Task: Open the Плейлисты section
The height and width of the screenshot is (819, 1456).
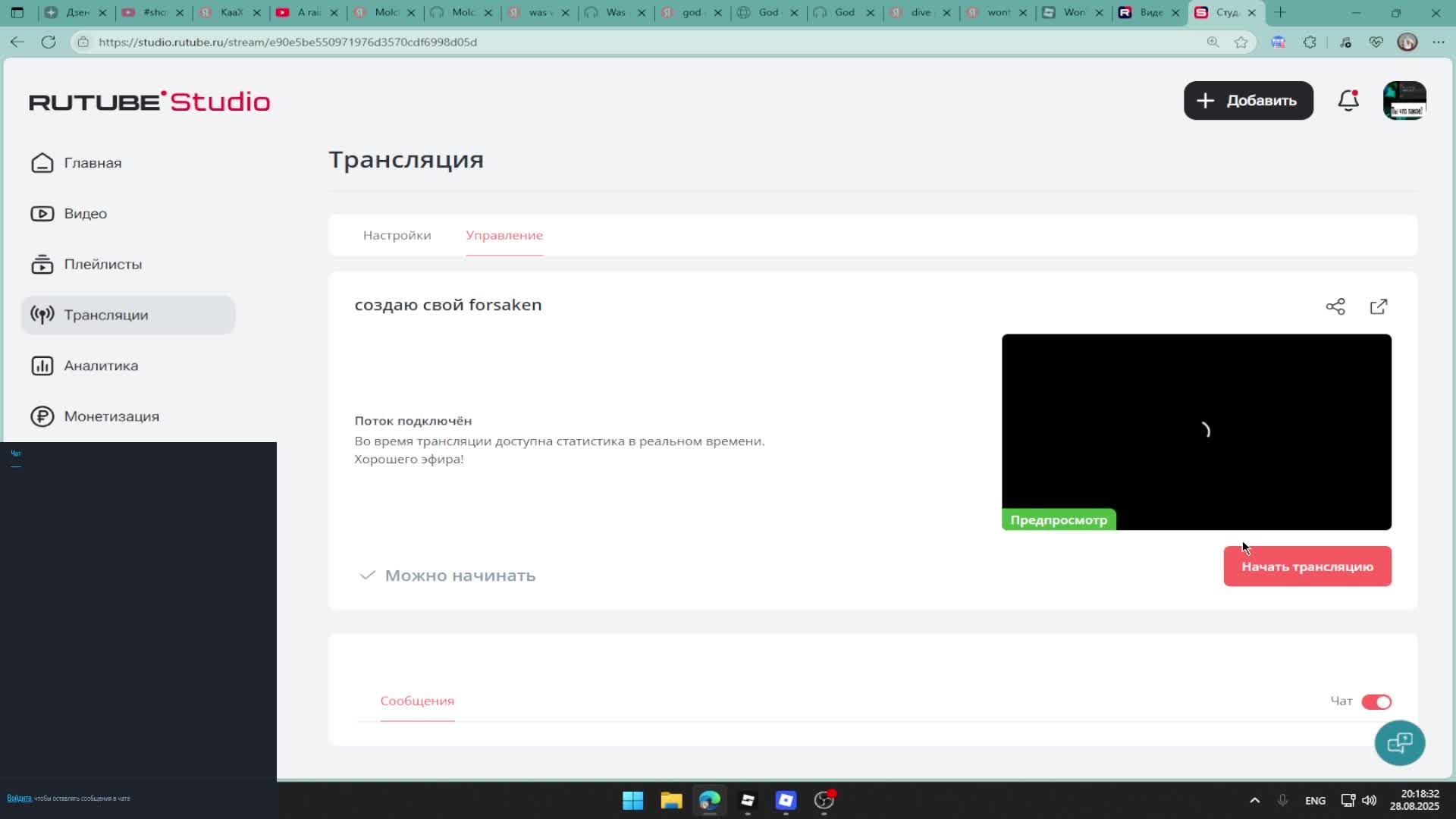Action: pos(102,264)
